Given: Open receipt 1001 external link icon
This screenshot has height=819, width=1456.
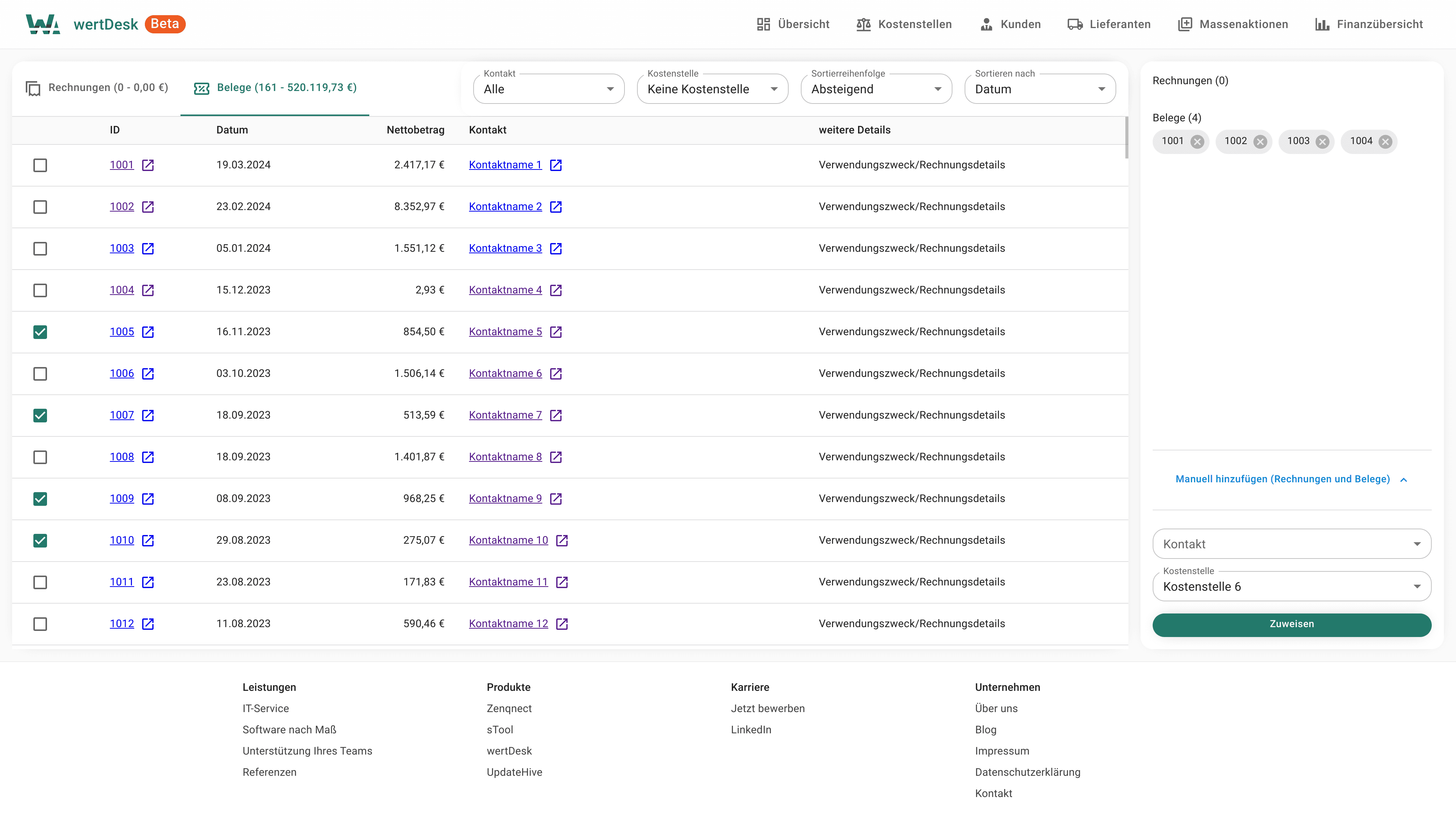Looking at the screenshot, I should [147, 165].
